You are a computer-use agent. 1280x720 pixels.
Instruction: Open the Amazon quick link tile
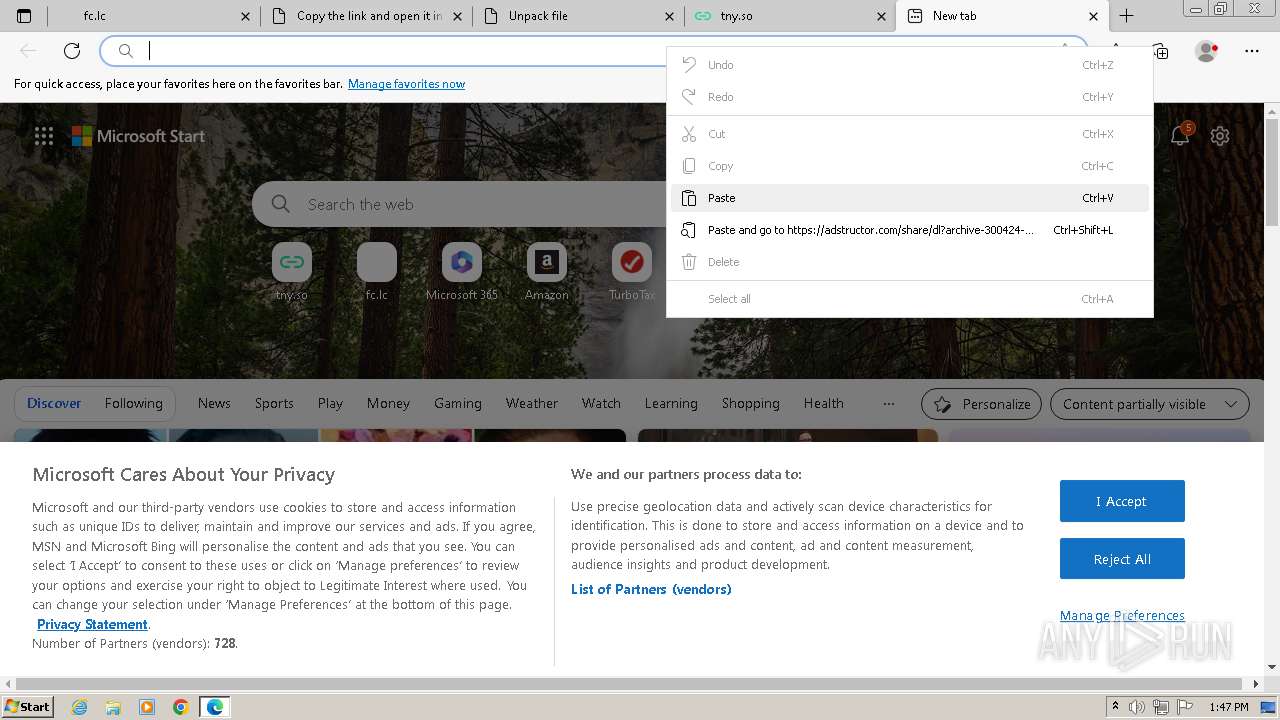click(547, 272)
